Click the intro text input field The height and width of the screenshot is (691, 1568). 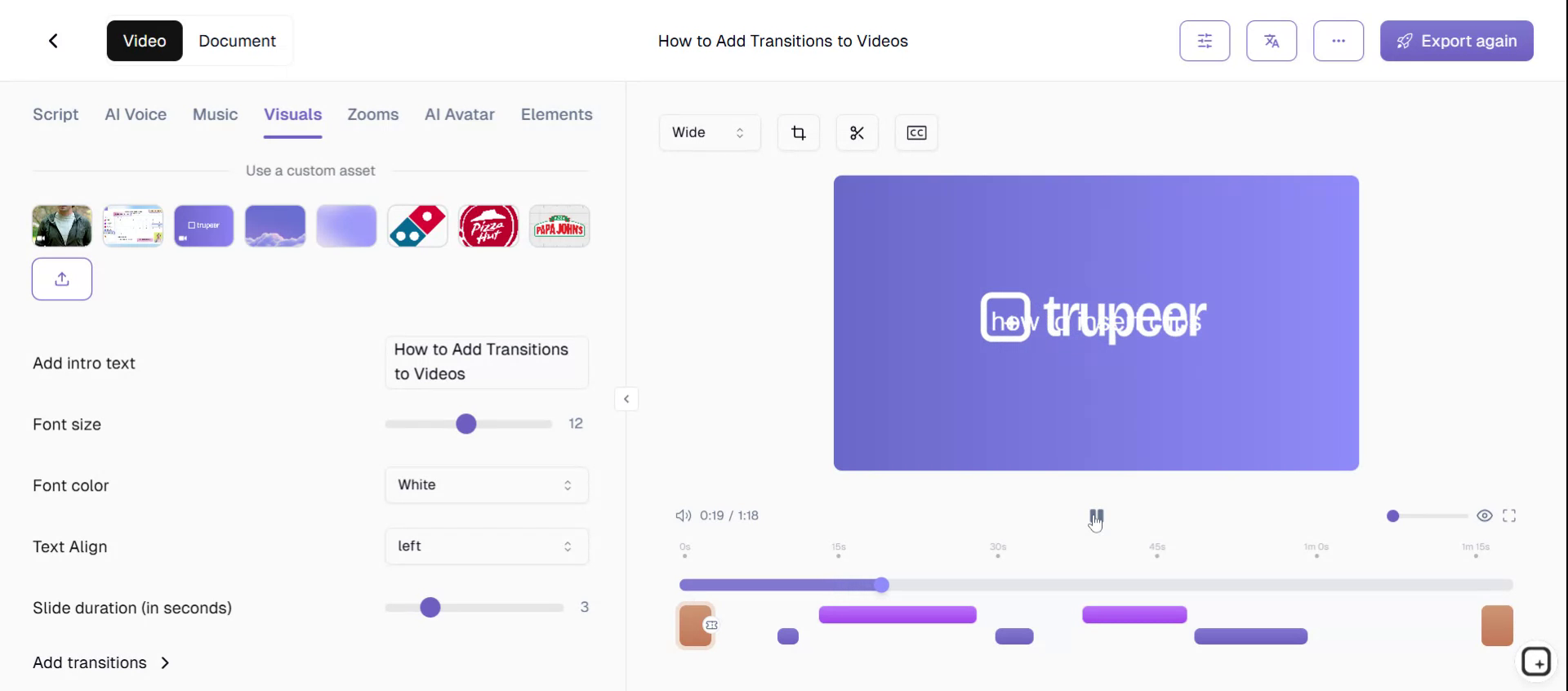coord(487,362)
